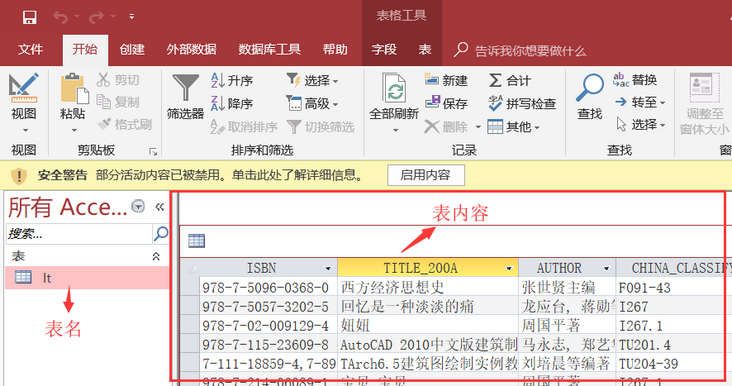The width and height of the screenshot is (732, 386).
Task: Click the Save icon in quick access toolbar
Action: 29,18
